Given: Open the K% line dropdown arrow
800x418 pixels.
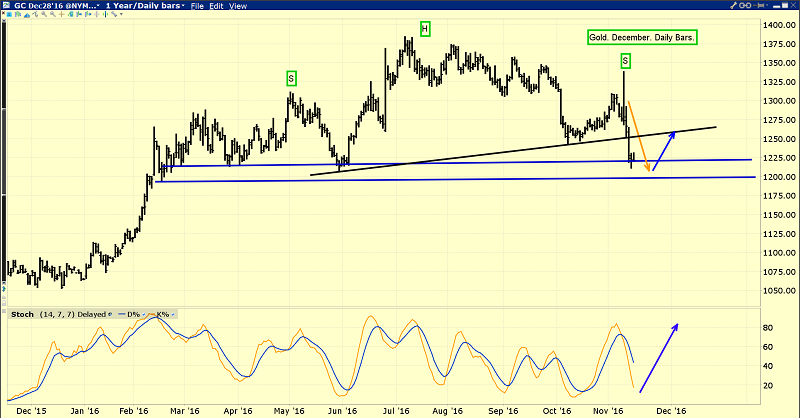Looking at the screenshot, I should pos(172,313).
